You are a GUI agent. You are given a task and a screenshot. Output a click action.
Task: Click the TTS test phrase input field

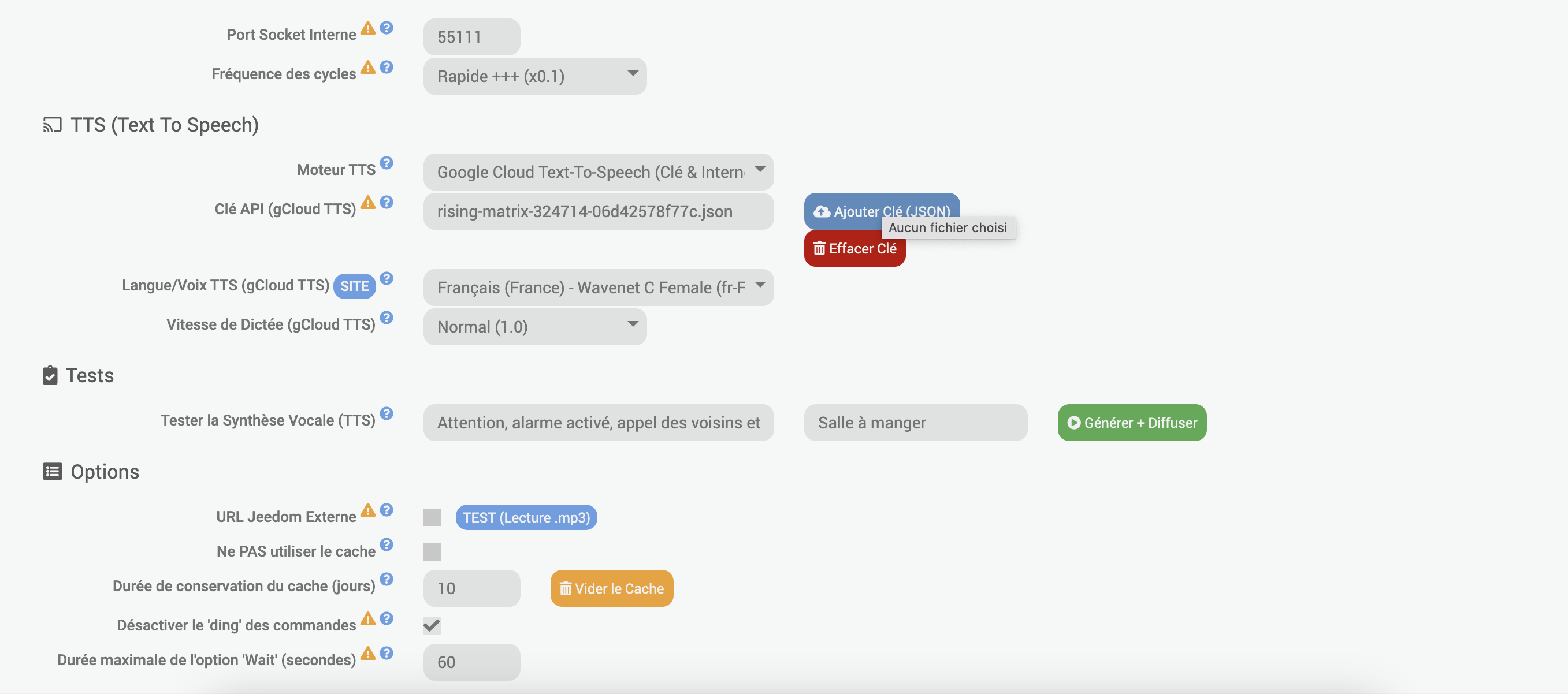coord(599,423)
